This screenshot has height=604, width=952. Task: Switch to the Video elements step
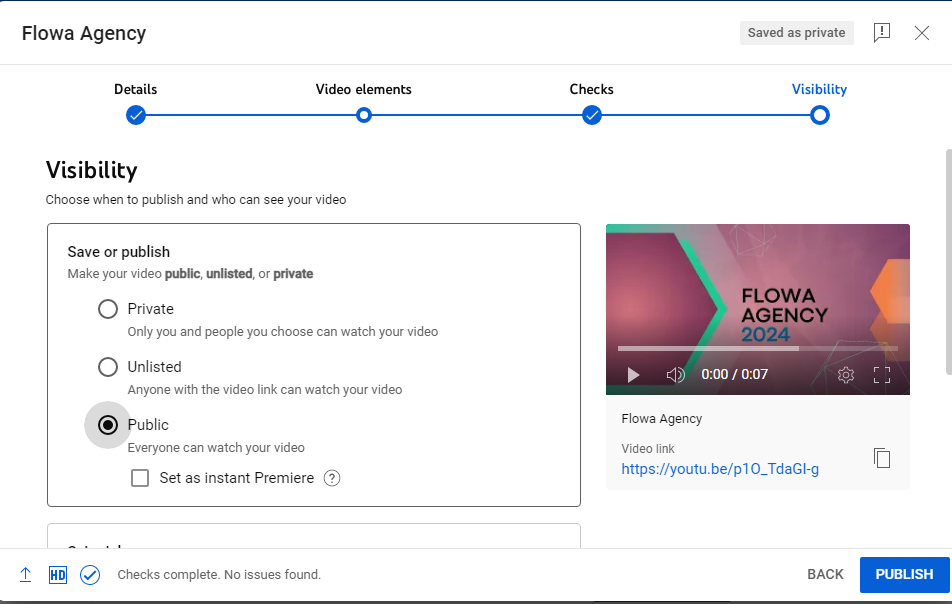coord(363,115)
